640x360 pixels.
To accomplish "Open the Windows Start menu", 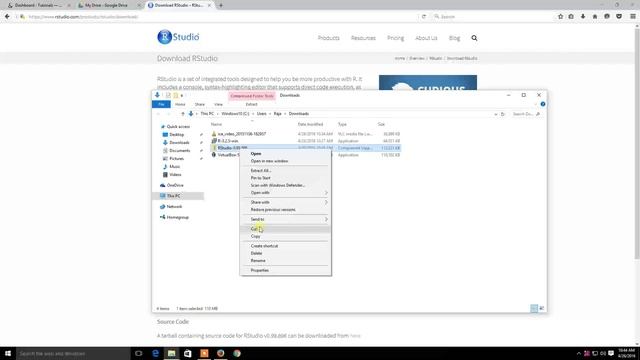I will (x=8, y=353).
